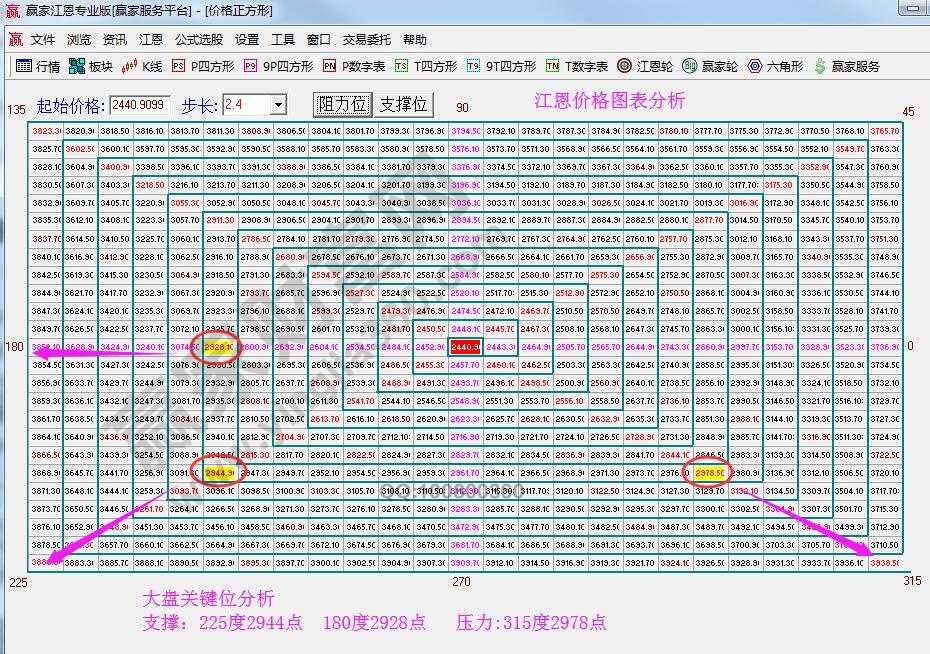The image size is (930, 654).
Task: Toggle the 阻力位 resistance level button
Action: [x=341, y=103]
